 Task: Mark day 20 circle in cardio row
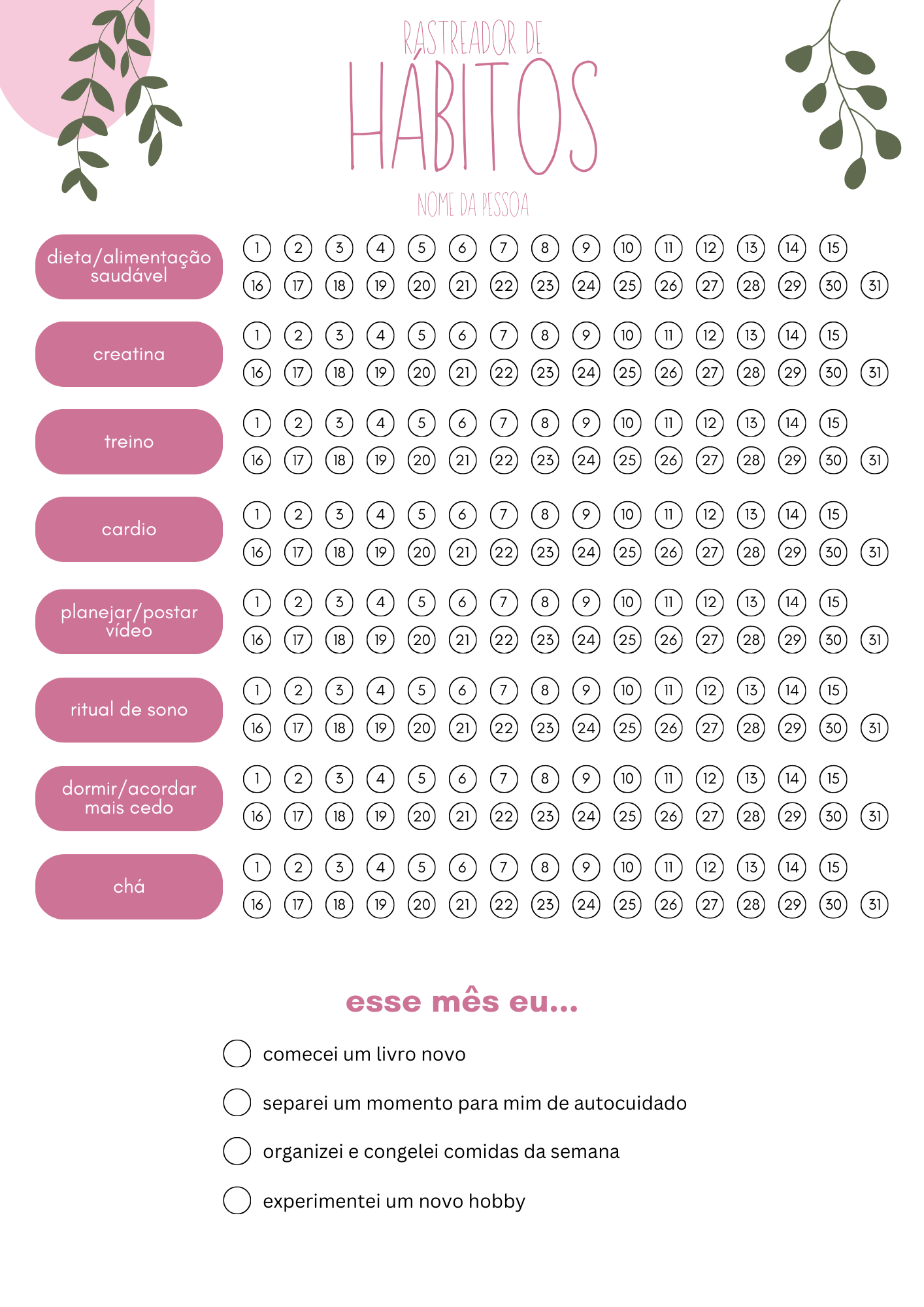tap(421, 553)
